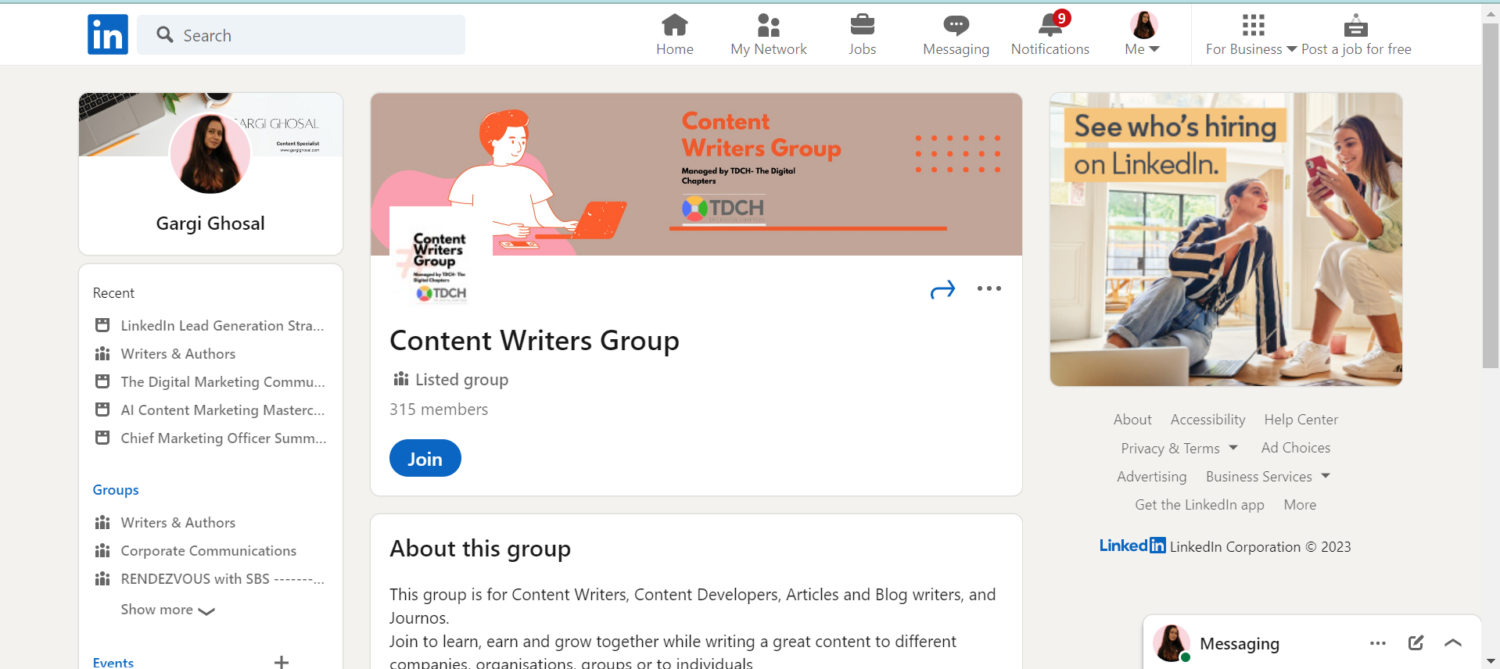Click Post a job for free
This screenshot has height=669, width=1500.
point(1356,35)
